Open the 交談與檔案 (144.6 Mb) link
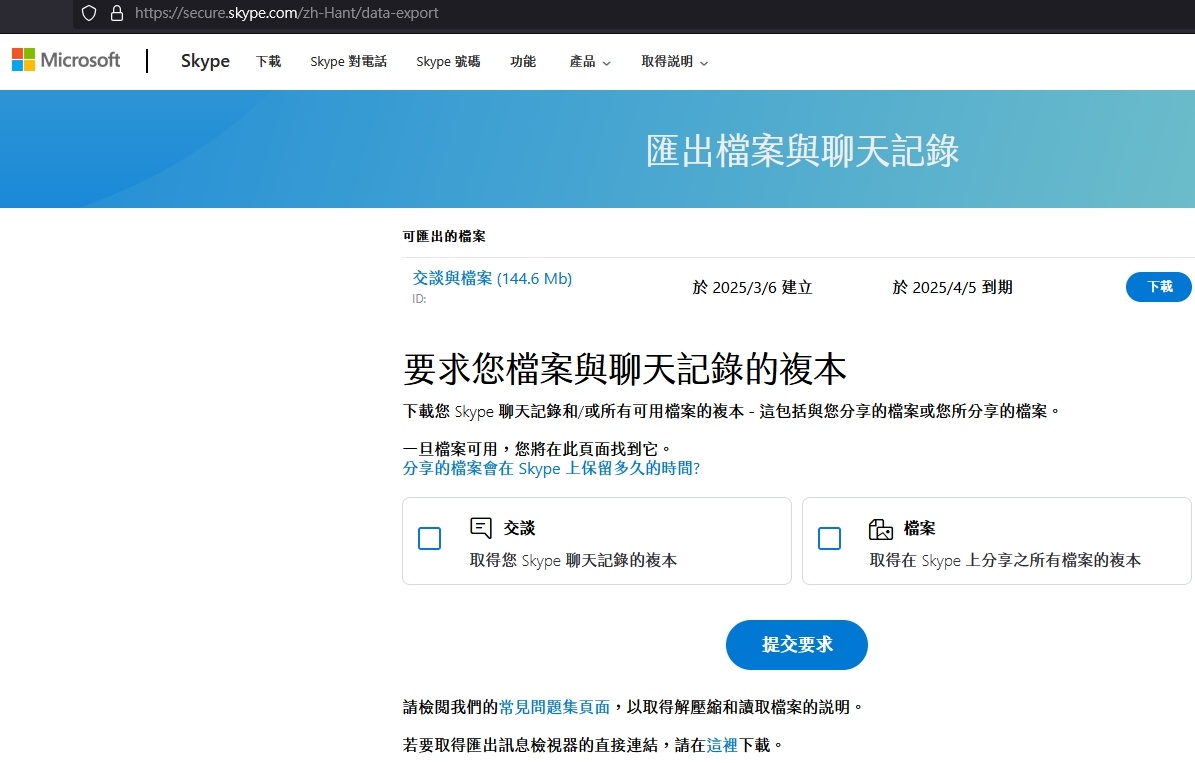1195x763 pixels. coord(492,278)
